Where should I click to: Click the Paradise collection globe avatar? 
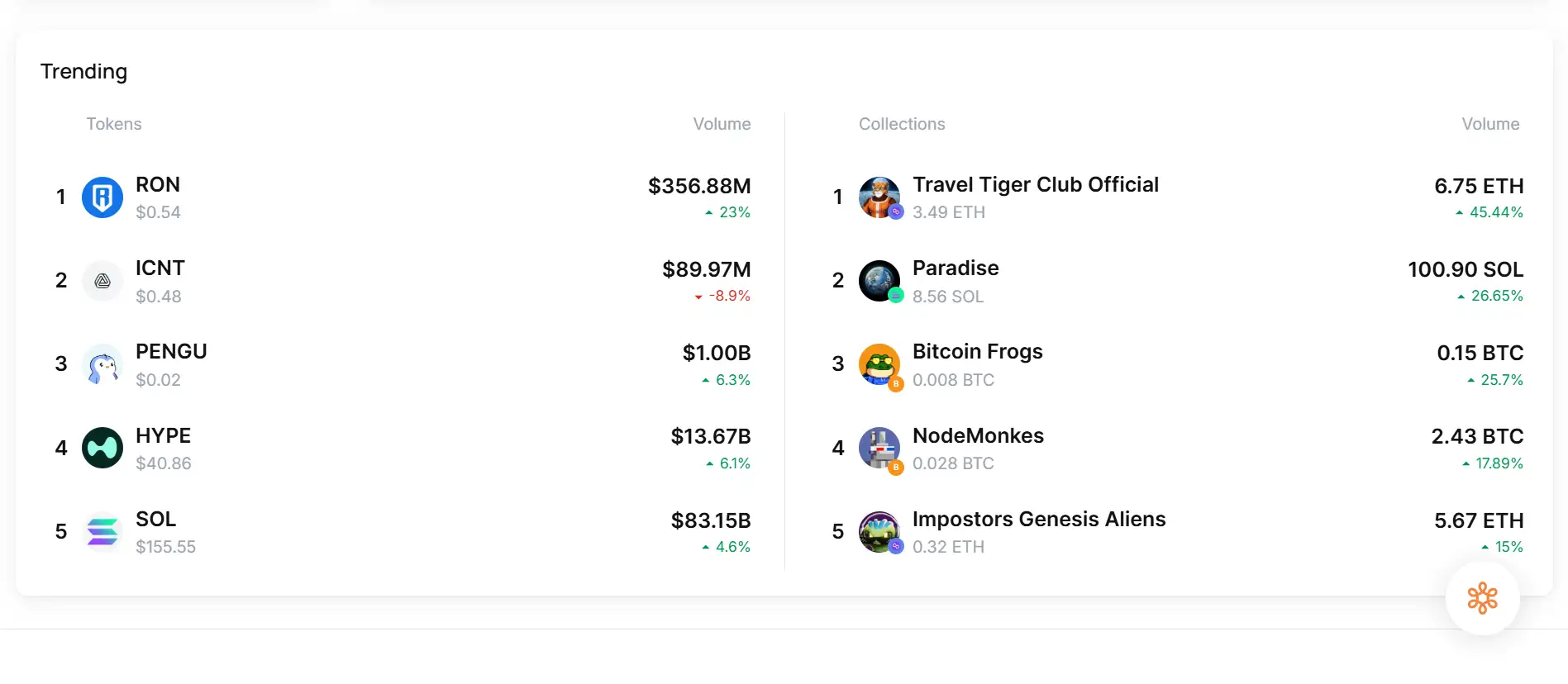[x=879, y=281]
